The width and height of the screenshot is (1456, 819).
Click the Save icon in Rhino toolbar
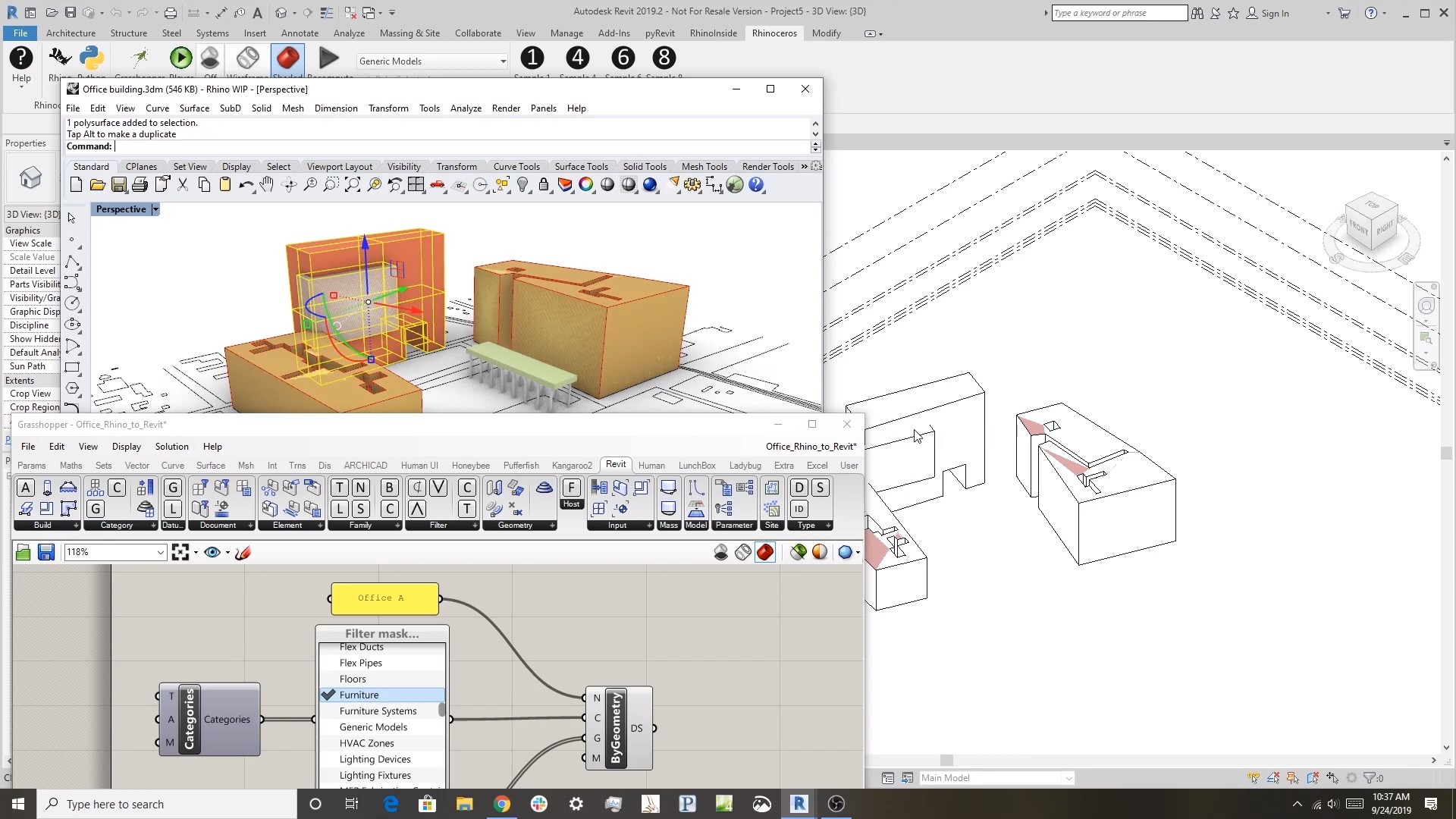pyautogui.click(x=118, y=185)
